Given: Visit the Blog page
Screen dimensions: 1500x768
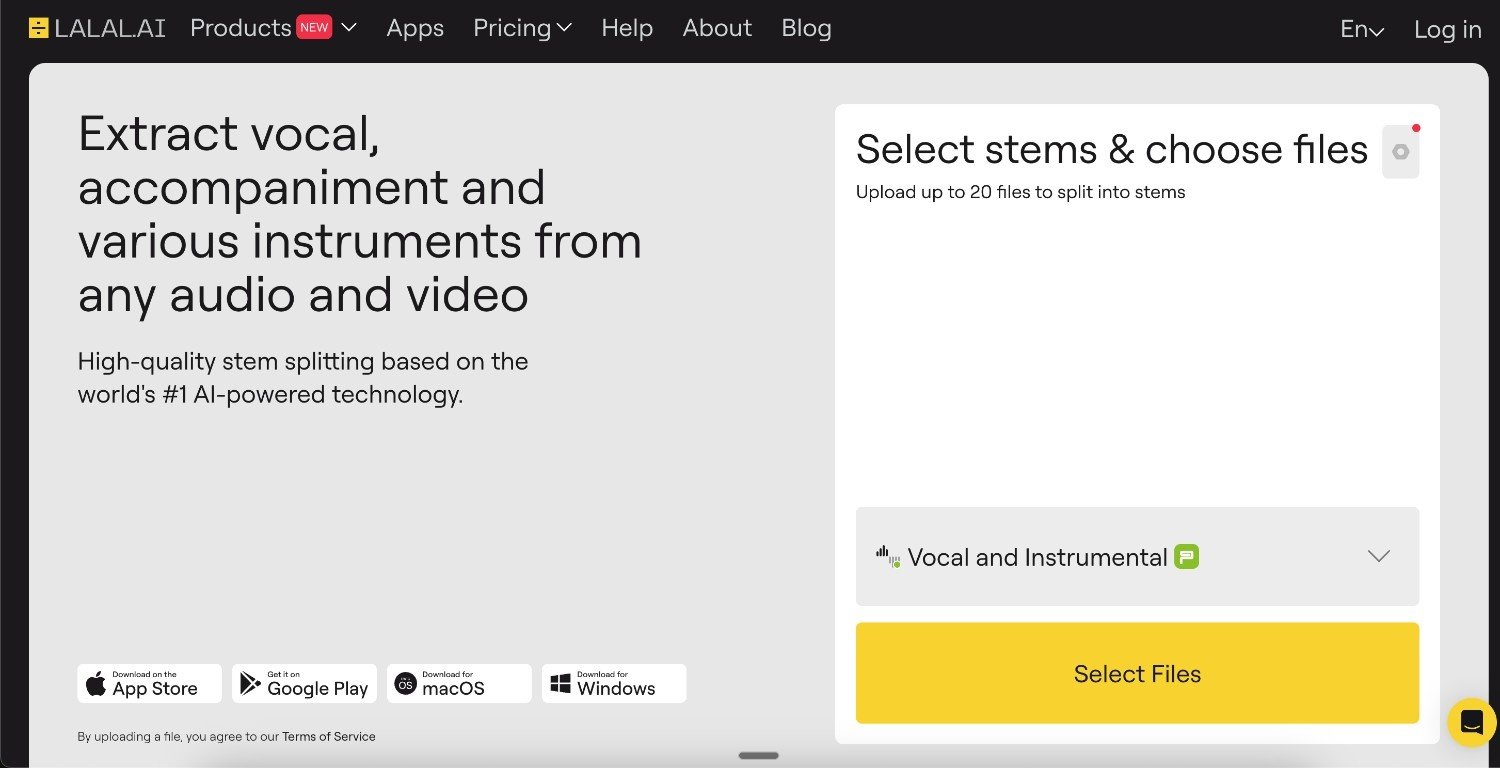Looking at the screenshot, I should 806,28.
